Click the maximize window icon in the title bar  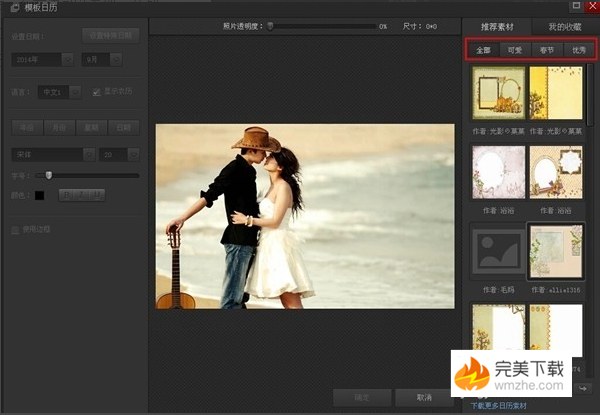576,7
